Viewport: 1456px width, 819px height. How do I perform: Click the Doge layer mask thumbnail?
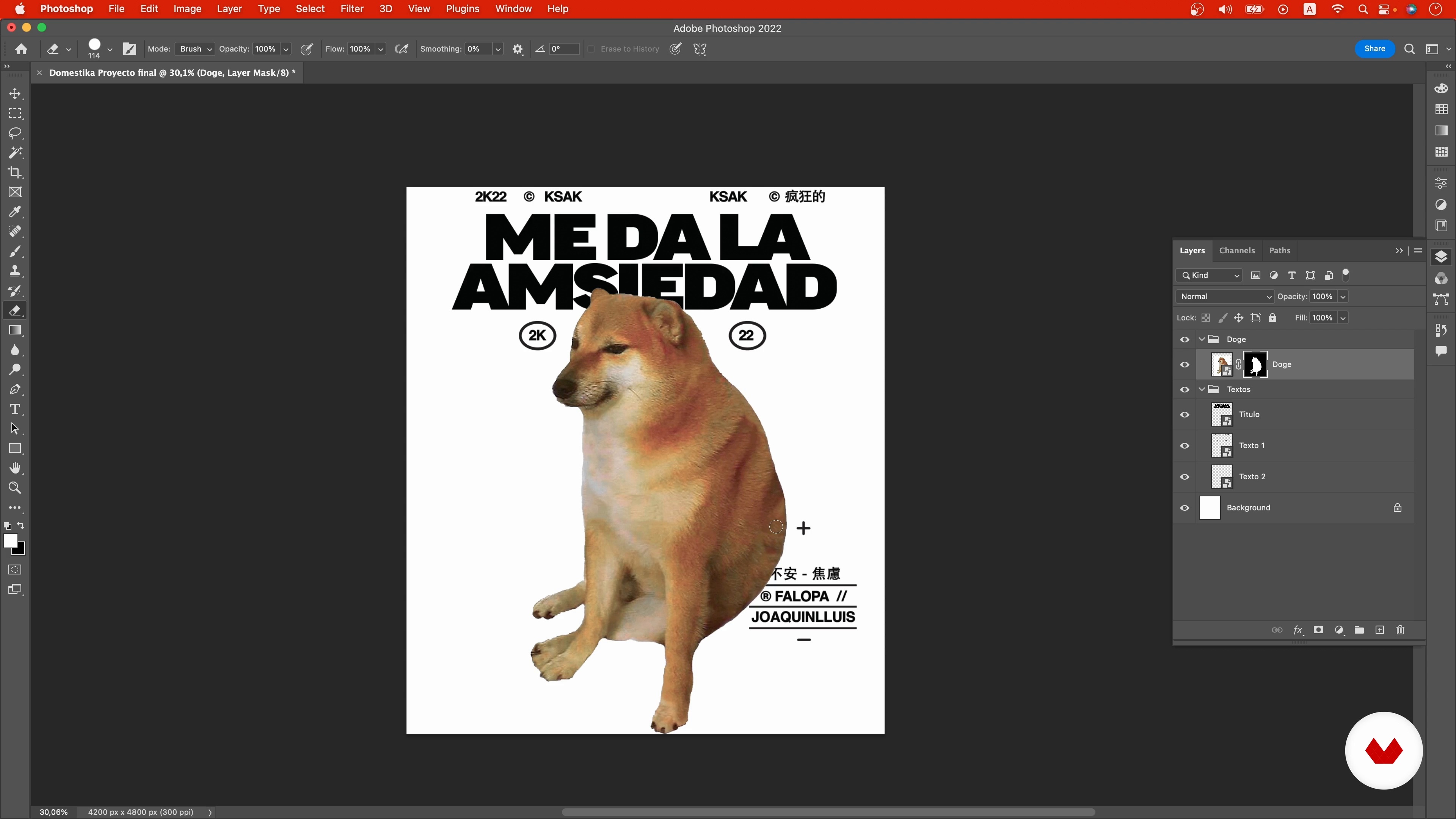pos(1255,364)
